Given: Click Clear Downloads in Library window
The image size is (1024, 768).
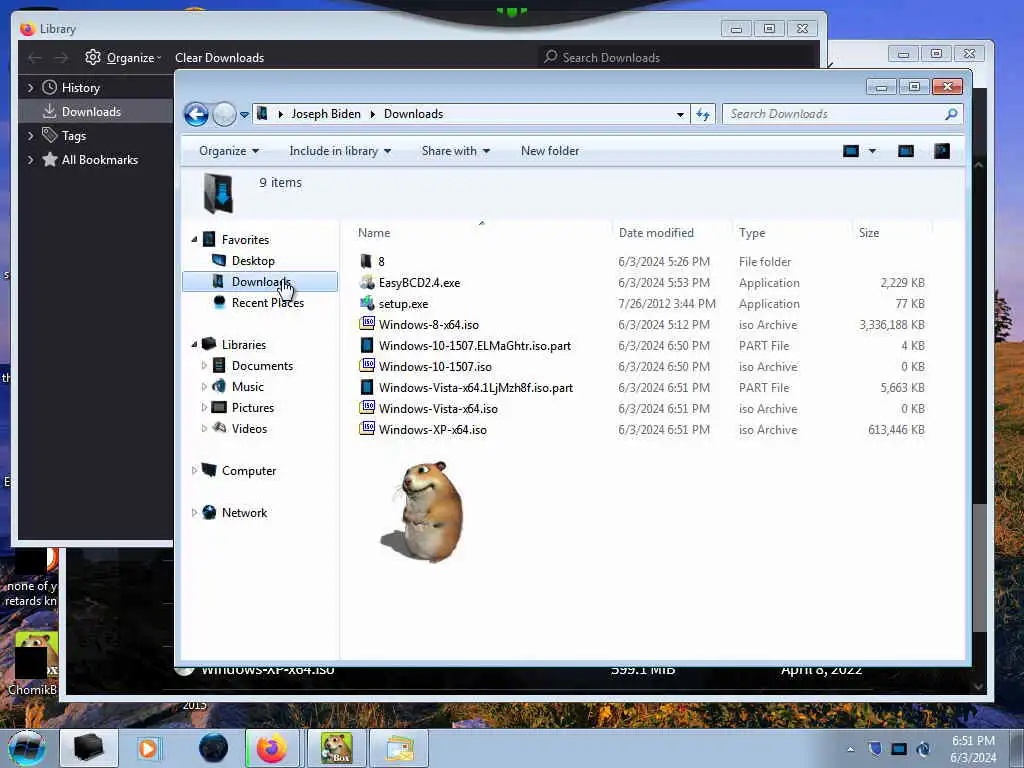Looking at the screenshot, I should 219,57.
